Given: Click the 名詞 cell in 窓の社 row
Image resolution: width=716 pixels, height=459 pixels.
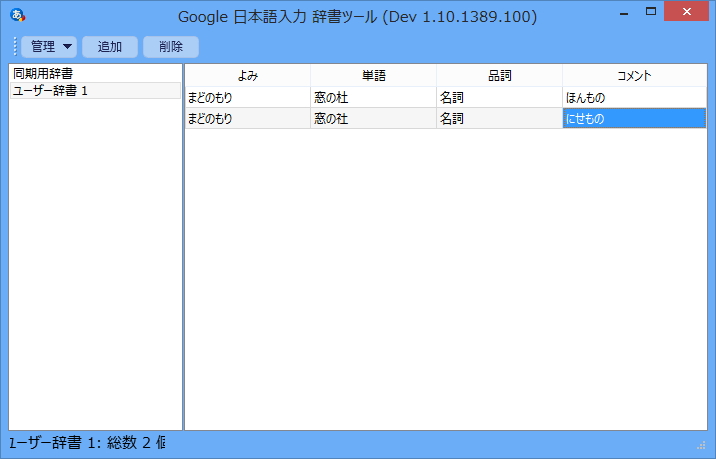Looking at the screenshot, I should [x=500, y=118].
